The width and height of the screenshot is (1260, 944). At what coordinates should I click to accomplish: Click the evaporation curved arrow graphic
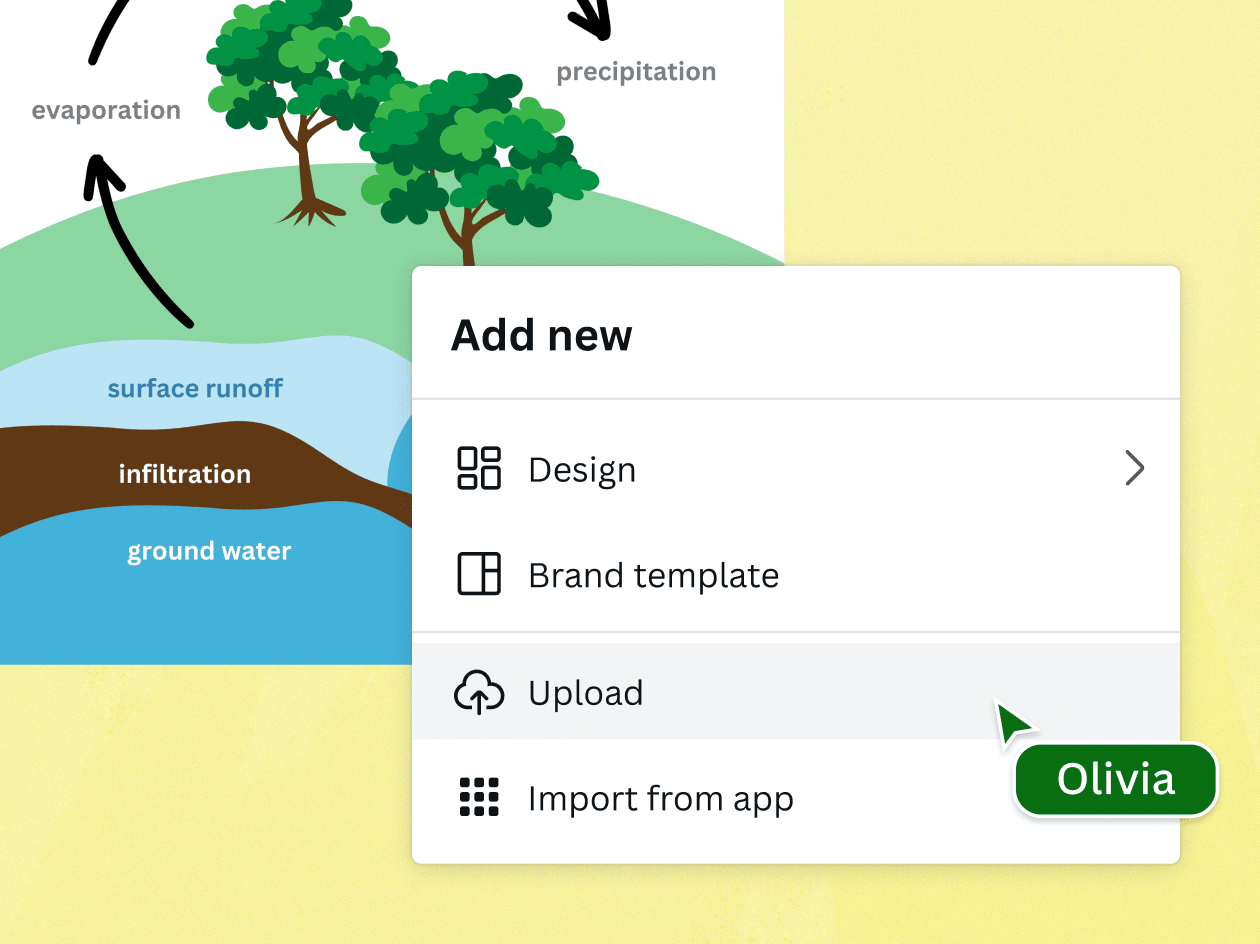coord(140,240)
